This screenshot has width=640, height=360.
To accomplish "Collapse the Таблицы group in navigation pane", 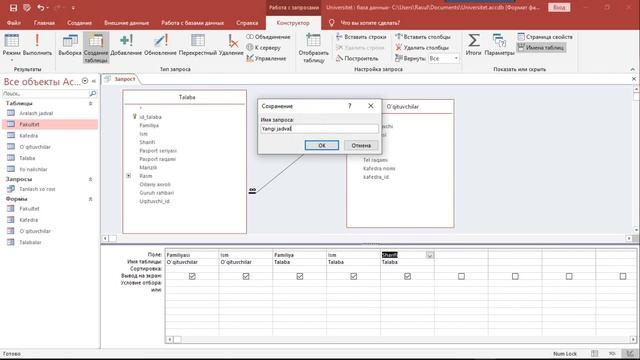I will [x=91, y=104].
